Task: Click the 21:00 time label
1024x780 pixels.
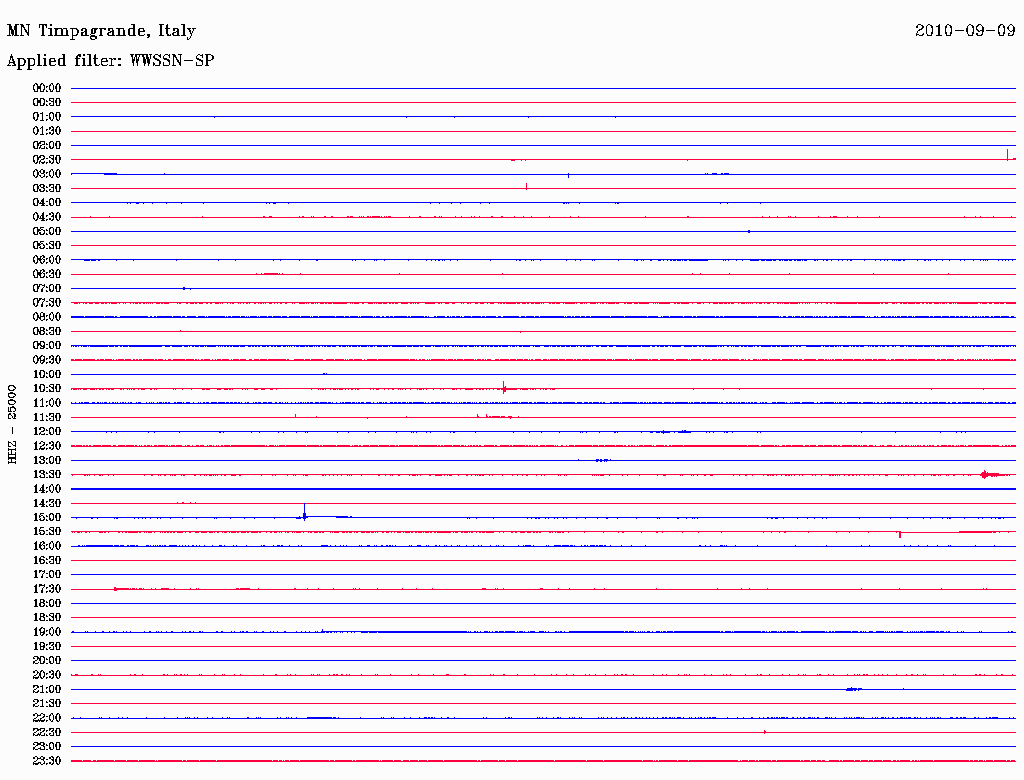Action: point(47,689)
